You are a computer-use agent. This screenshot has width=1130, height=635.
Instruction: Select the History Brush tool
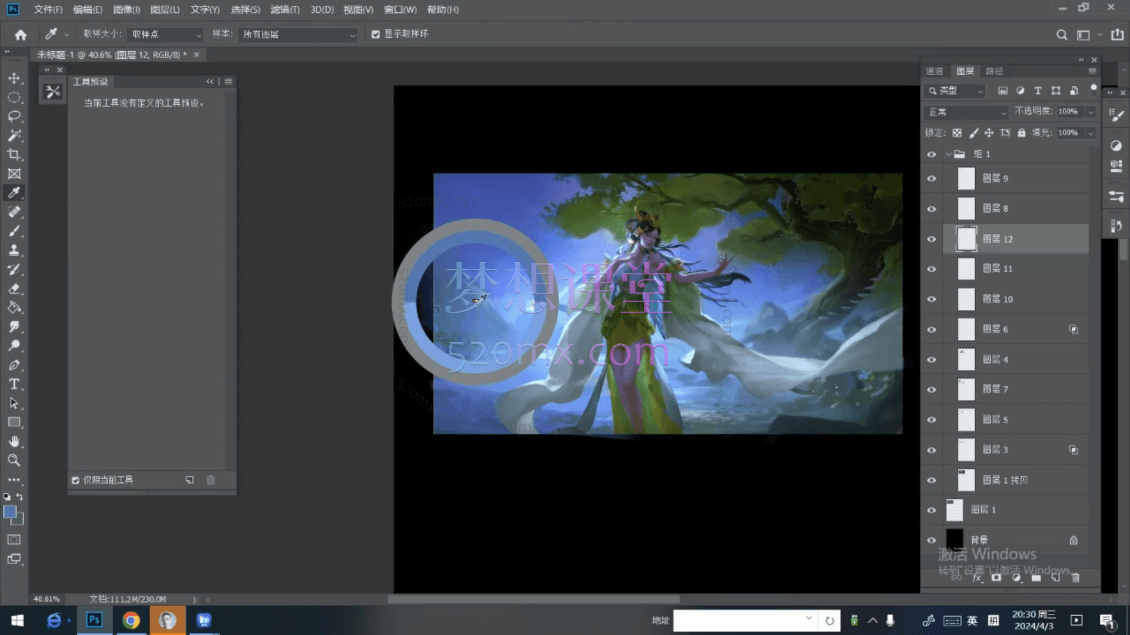tap(14, 270)
